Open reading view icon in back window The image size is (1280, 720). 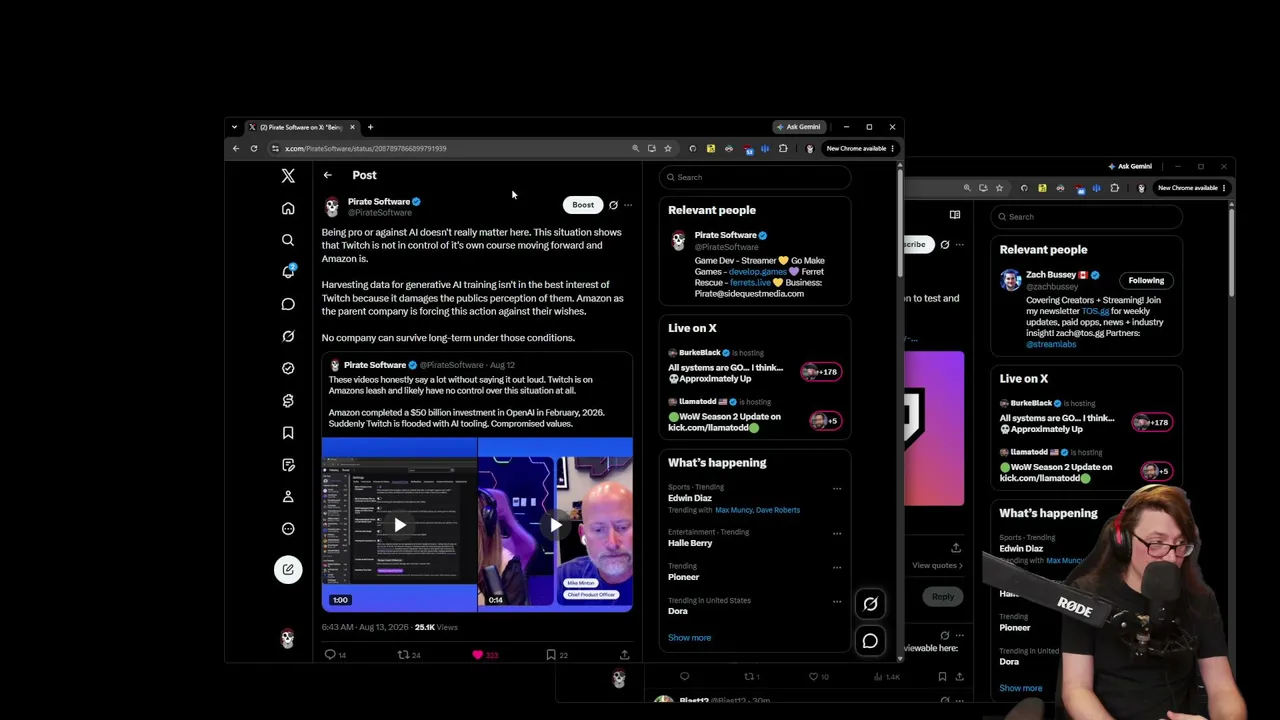[x=955, y=215]
